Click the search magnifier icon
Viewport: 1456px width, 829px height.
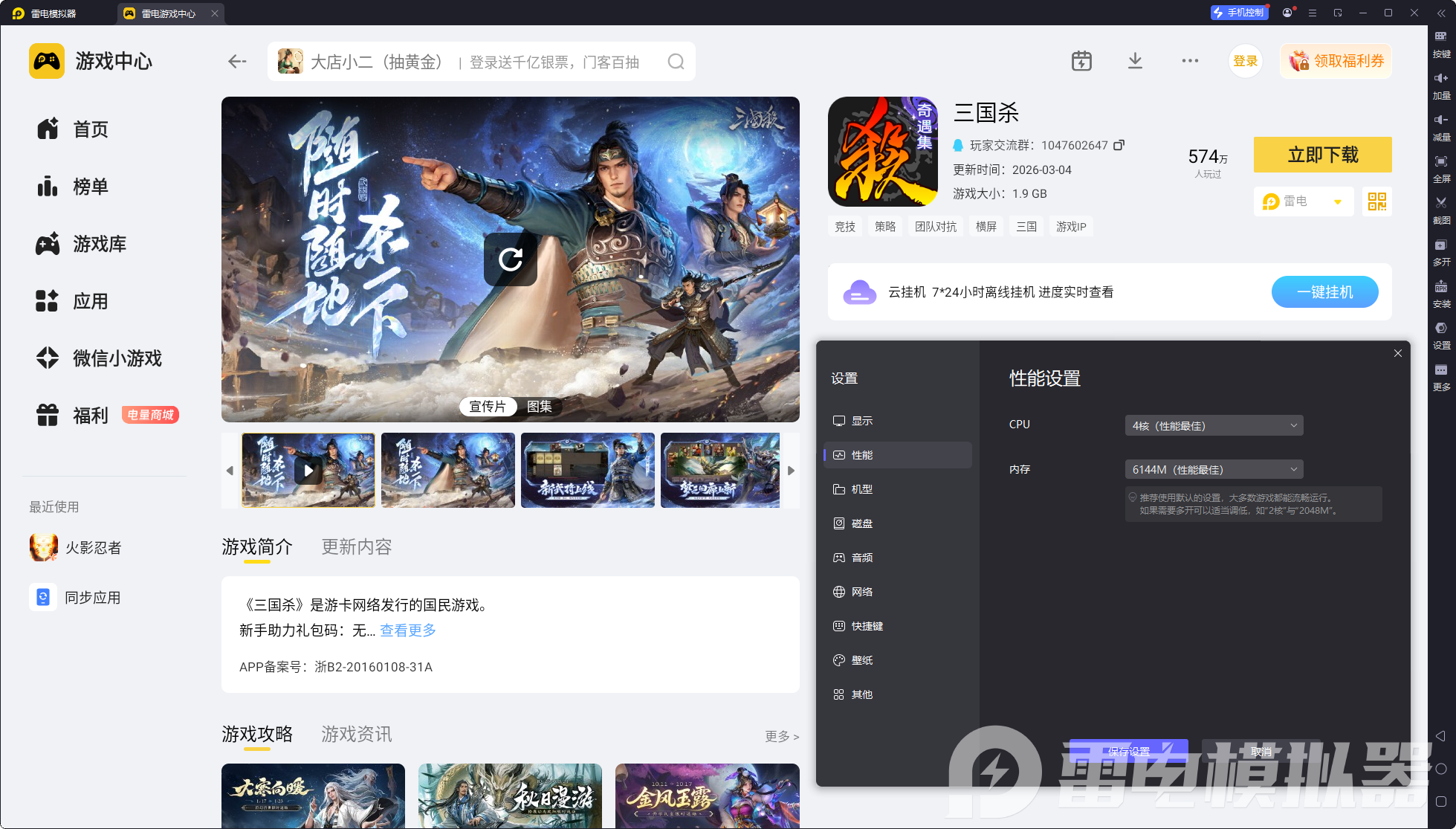point(676,62)
